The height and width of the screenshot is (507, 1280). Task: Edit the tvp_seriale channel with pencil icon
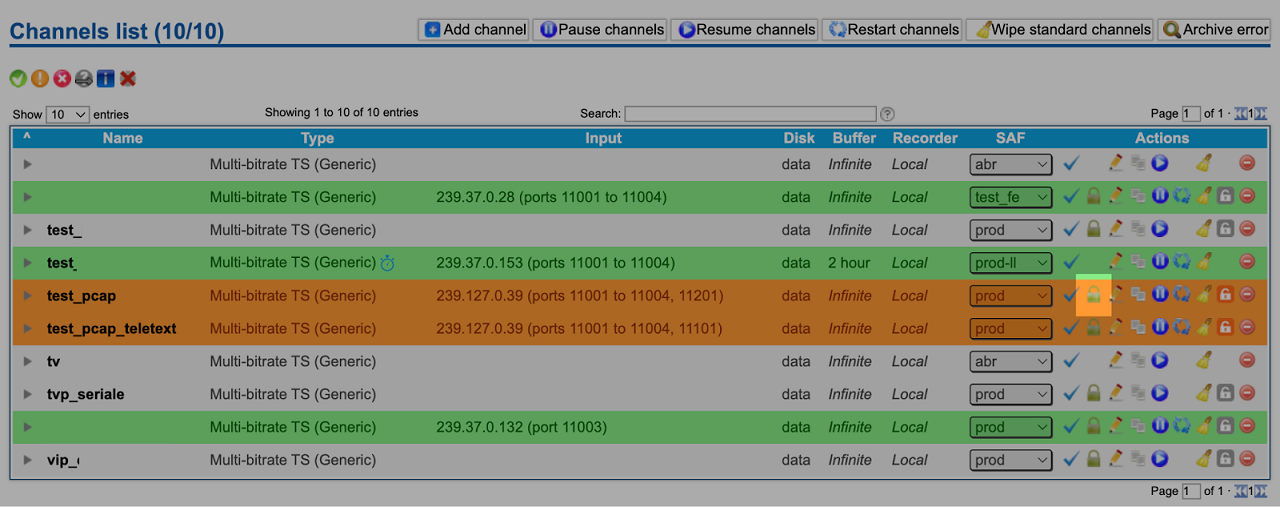[1116, 394]
